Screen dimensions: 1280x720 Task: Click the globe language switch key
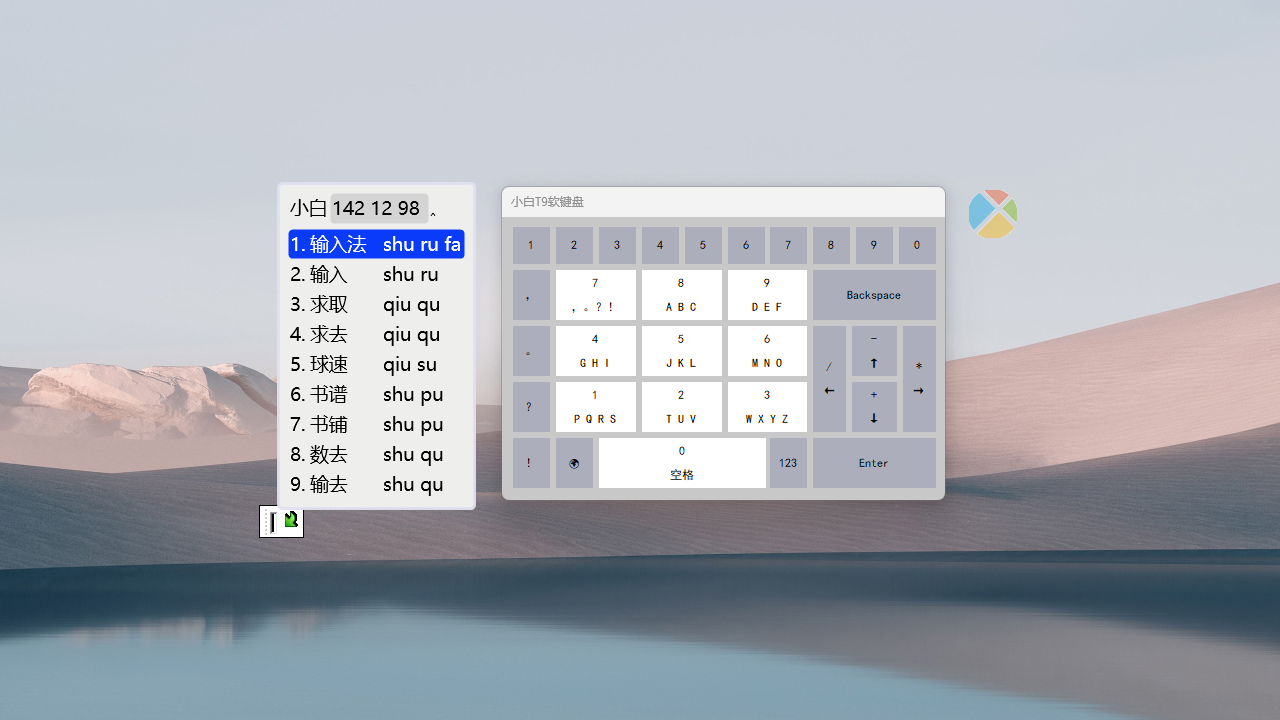pos(574,463)
